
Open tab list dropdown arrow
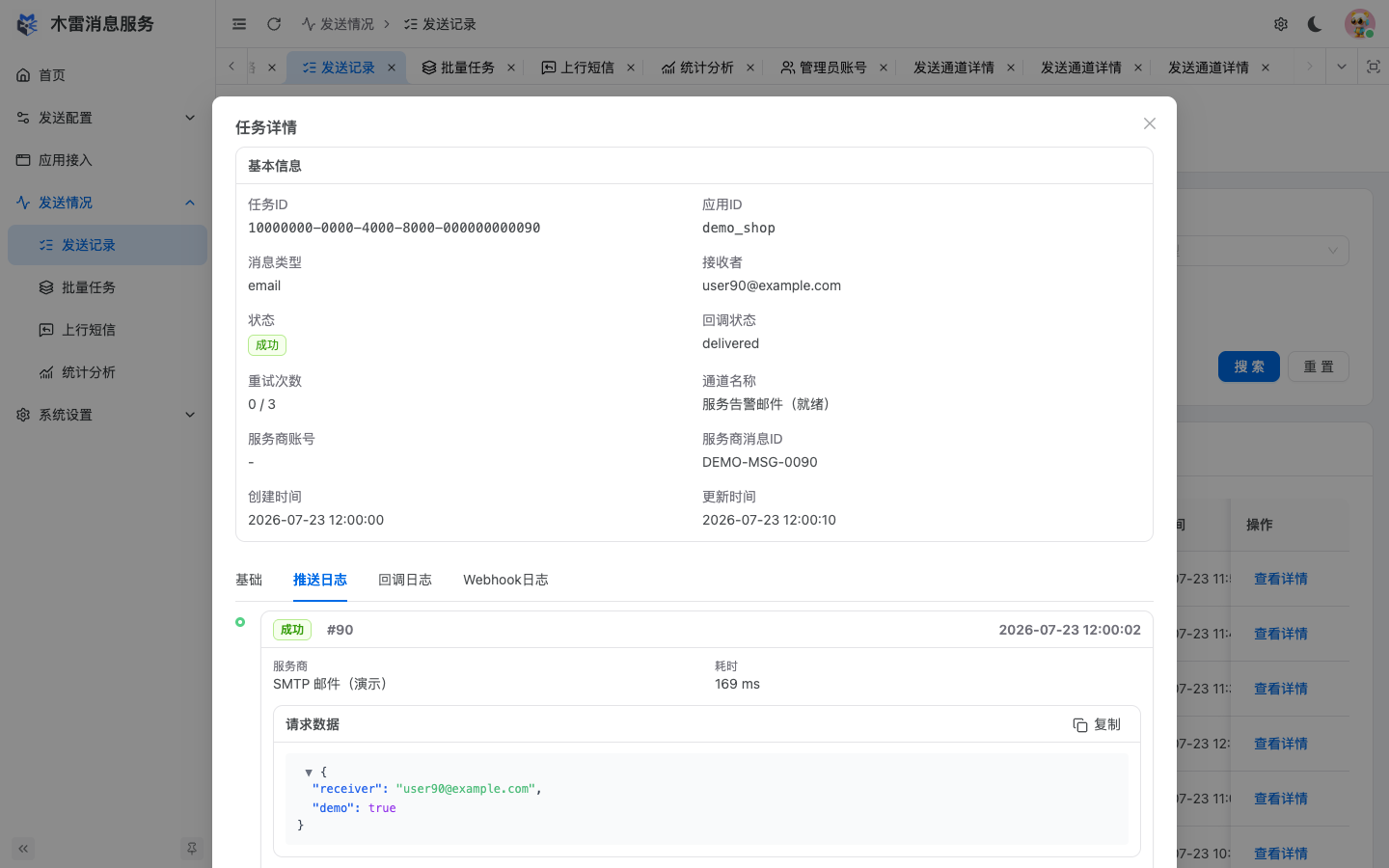click(1341, 67)
